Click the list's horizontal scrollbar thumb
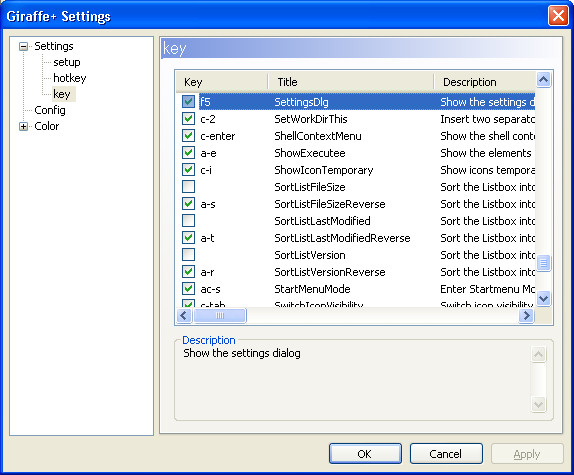The image size is (574, 475). (220, 315)
